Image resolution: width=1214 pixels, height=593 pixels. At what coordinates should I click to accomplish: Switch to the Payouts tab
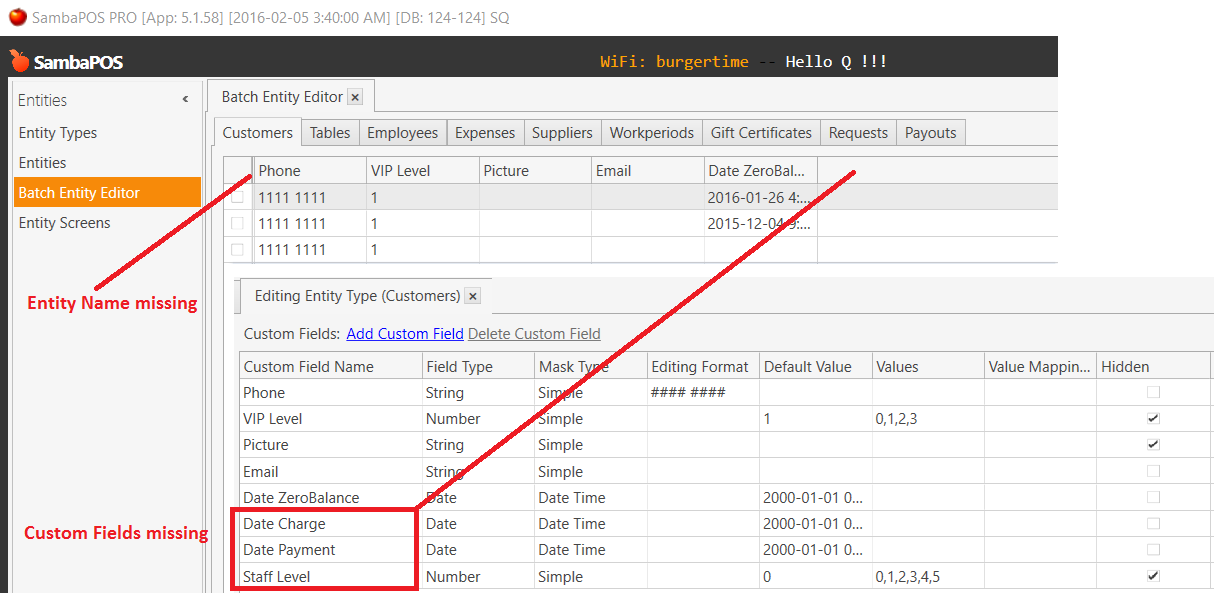click(x=931, y=133)
